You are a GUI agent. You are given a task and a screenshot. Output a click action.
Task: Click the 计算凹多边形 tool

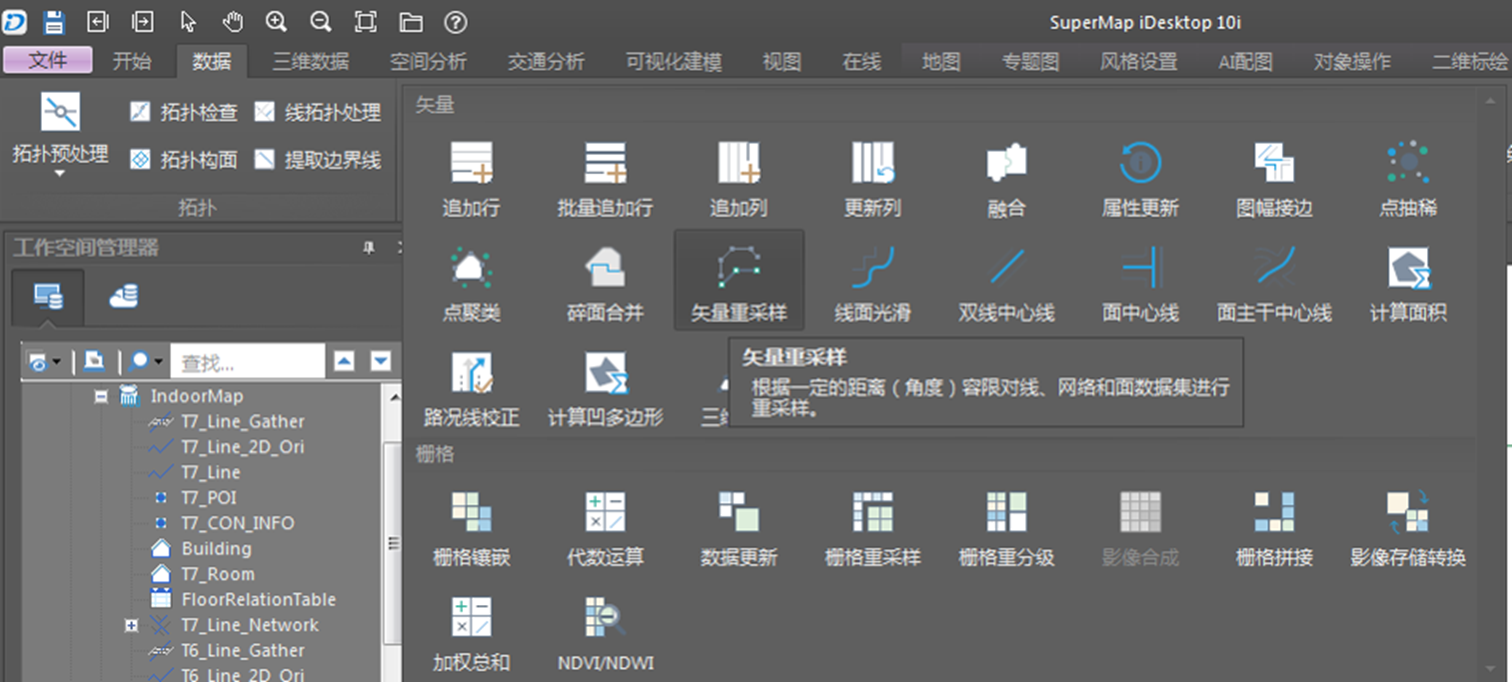coord(605,389)
